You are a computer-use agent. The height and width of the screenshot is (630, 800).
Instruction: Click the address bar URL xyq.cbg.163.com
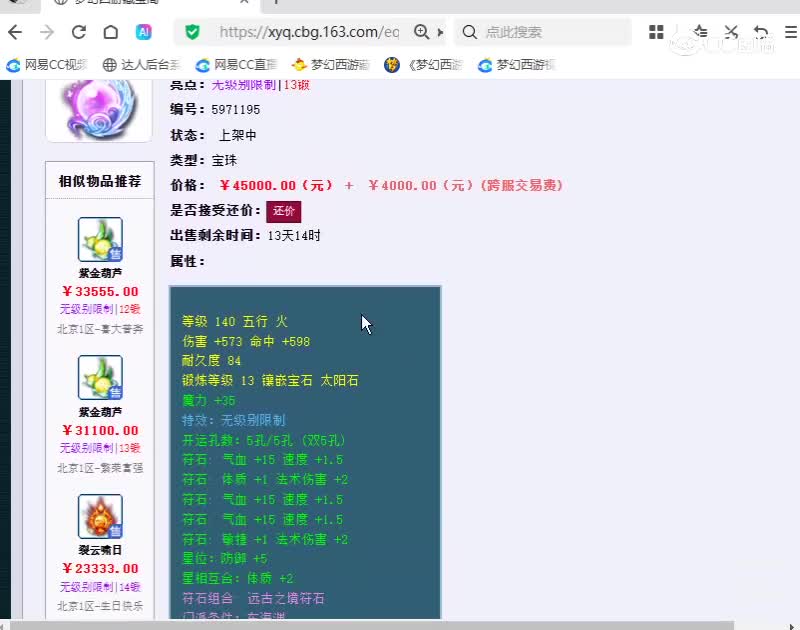[309, 32]
